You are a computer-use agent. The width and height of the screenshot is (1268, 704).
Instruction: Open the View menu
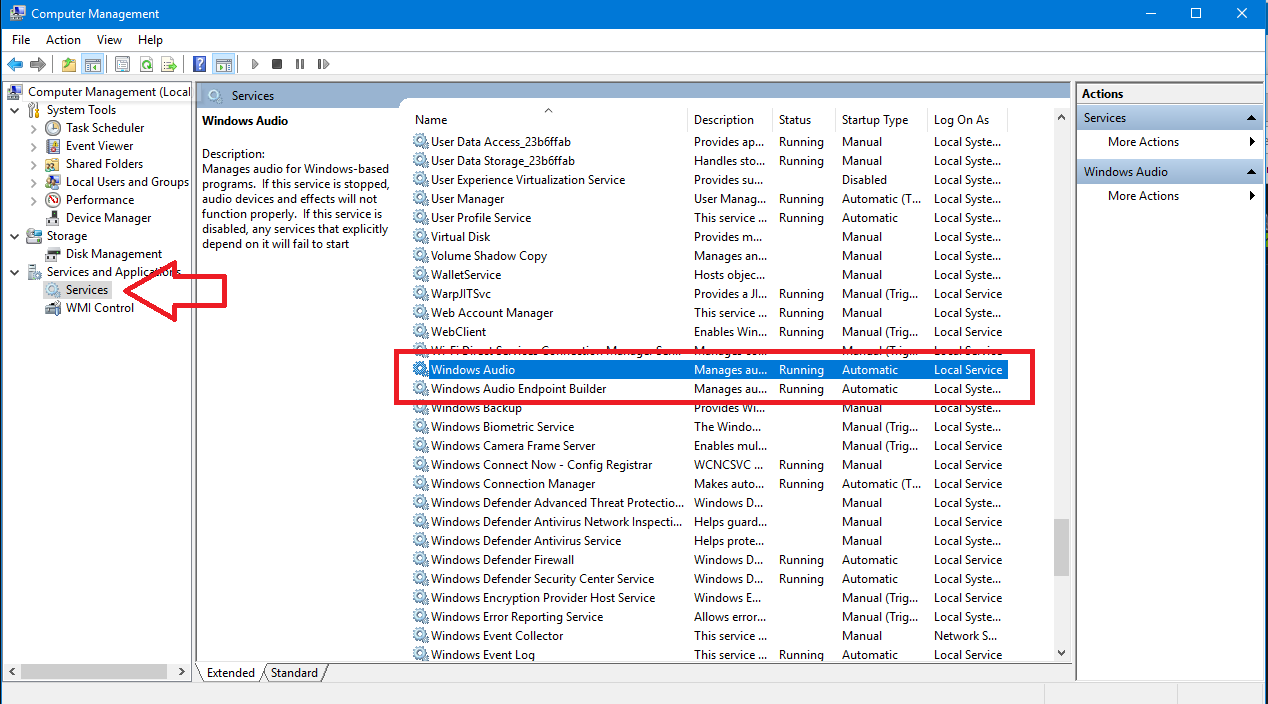point(109,40)
